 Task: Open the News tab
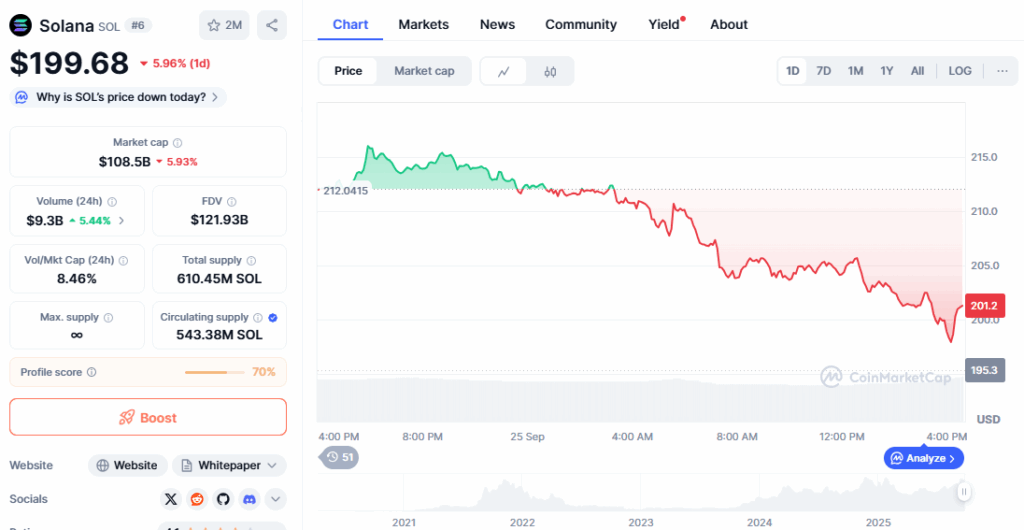(x=498, y=25)
